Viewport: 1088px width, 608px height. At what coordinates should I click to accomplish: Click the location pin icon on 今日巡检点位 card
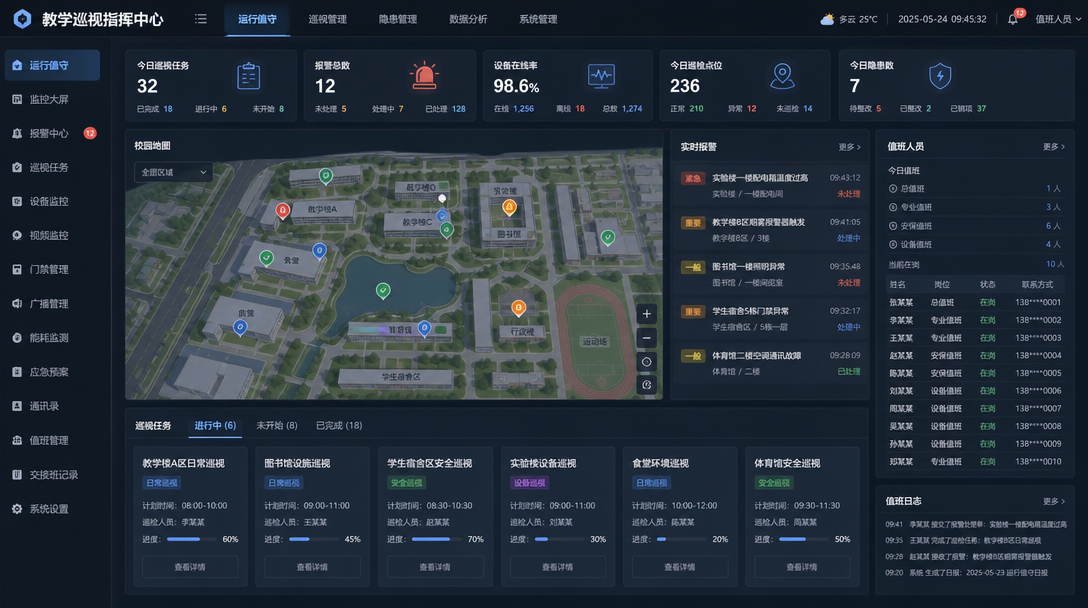click(782, 76)
